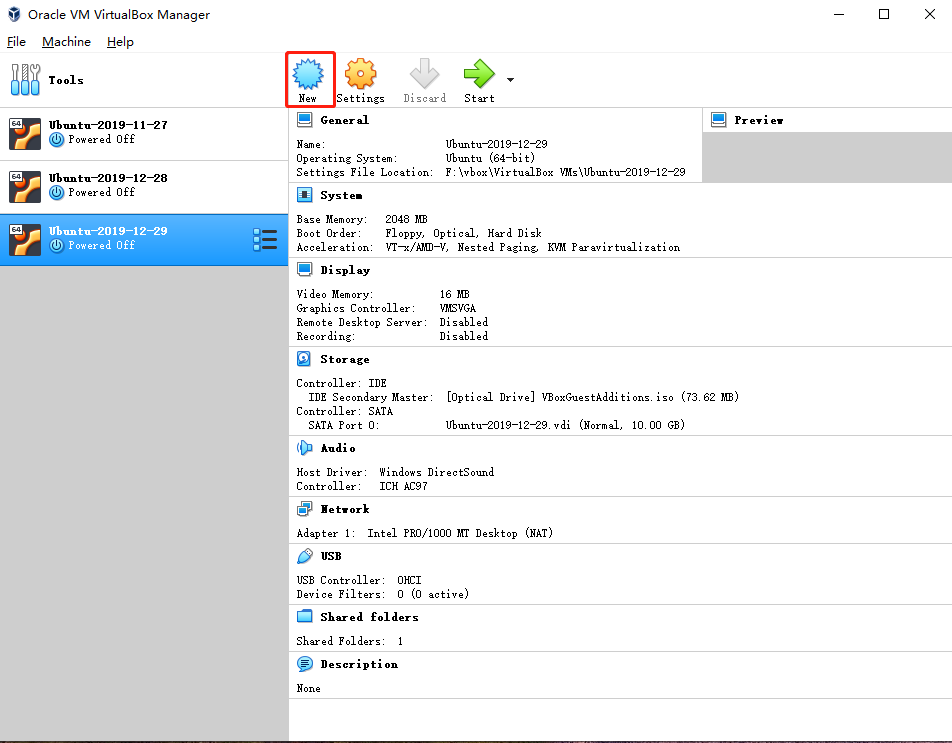
Task: Click the Storage section disk icon
Action: [304, 359]
